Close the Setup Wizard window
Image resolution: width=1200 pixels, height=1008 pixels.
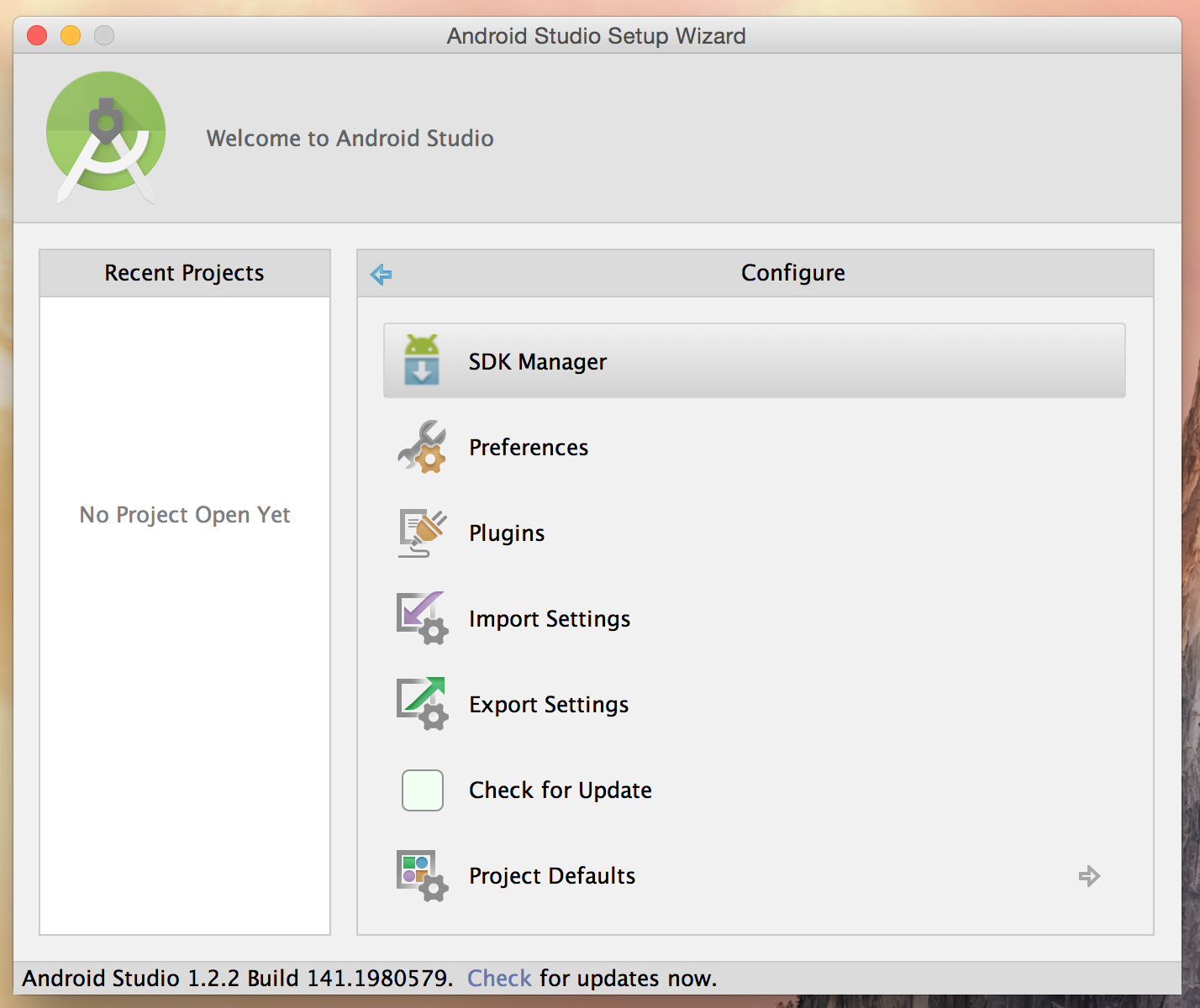click(37, 35)
